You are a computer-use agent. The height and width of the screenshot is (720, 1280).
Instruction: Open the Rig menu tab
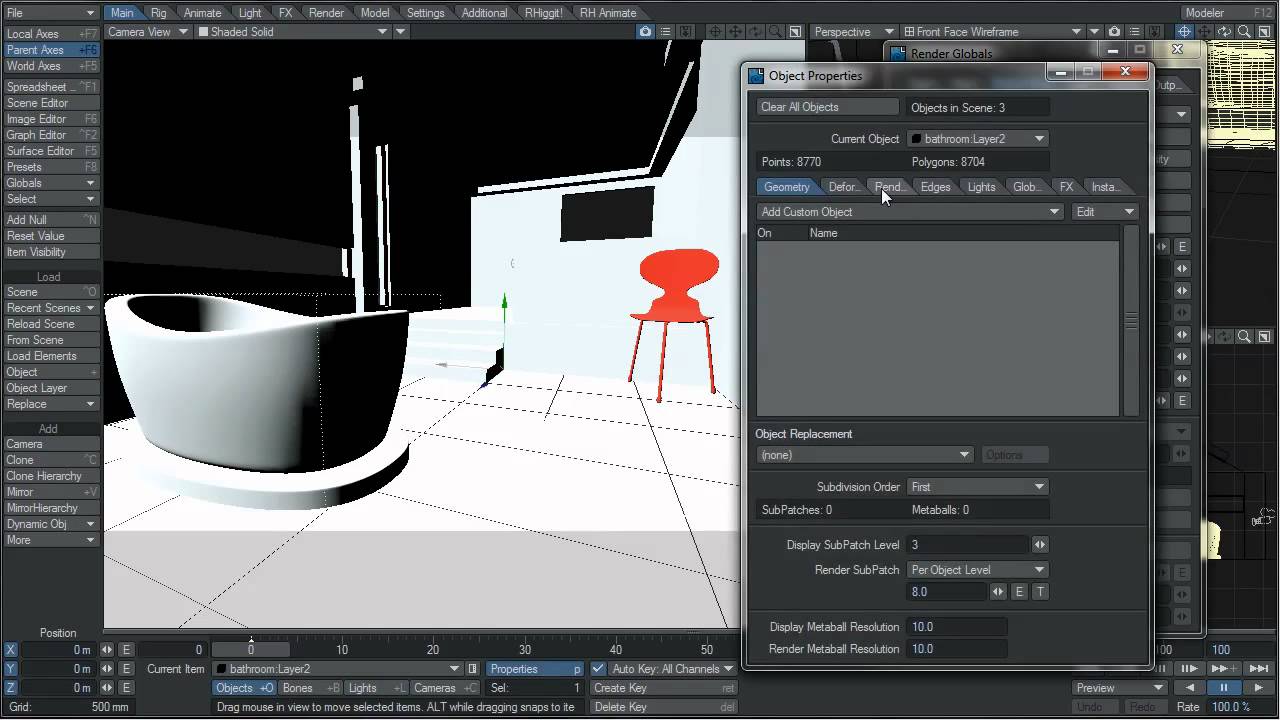158,13
